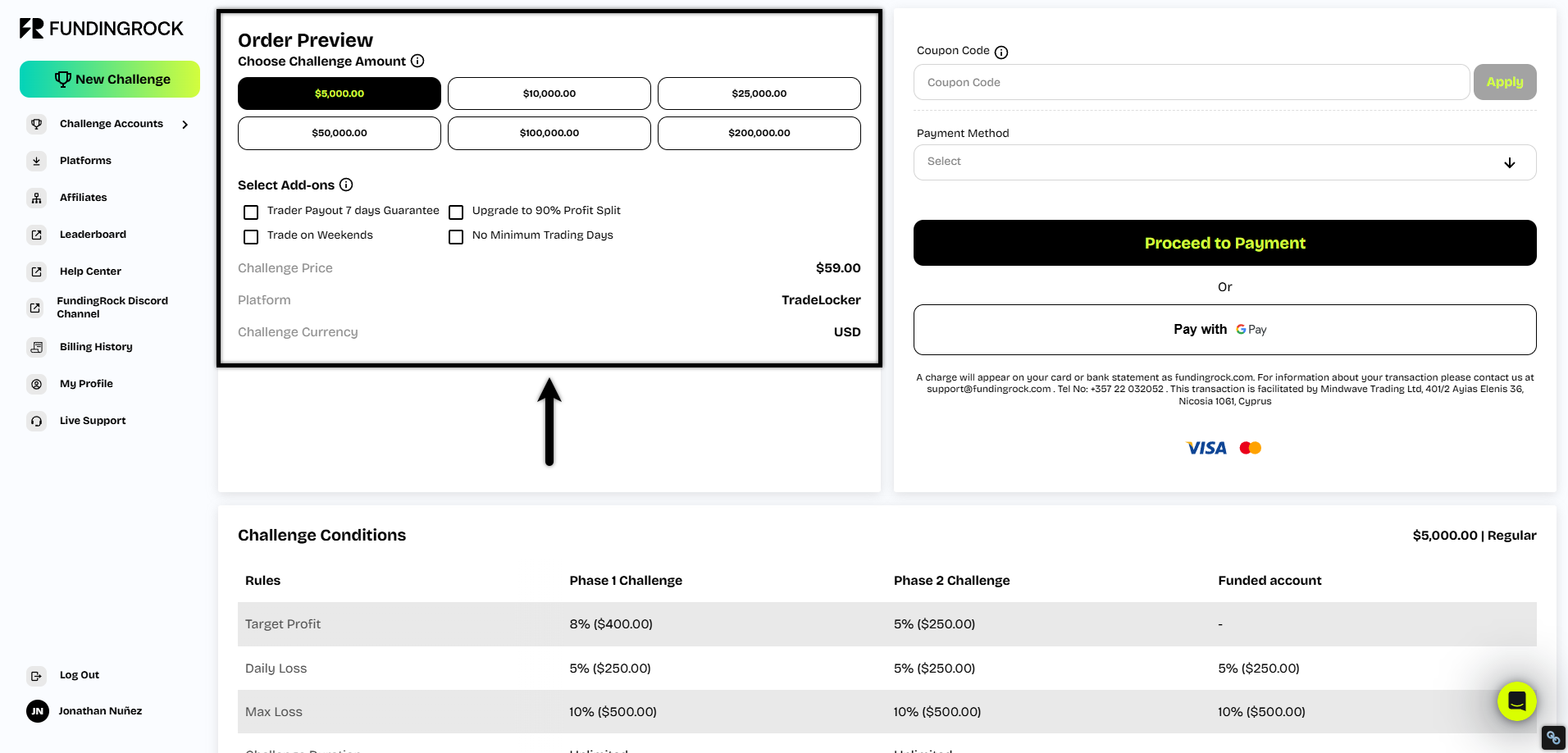Screen dimensions: 1568x753
Task: Click the New Challenge gradient button
Action: click(110, 80)
